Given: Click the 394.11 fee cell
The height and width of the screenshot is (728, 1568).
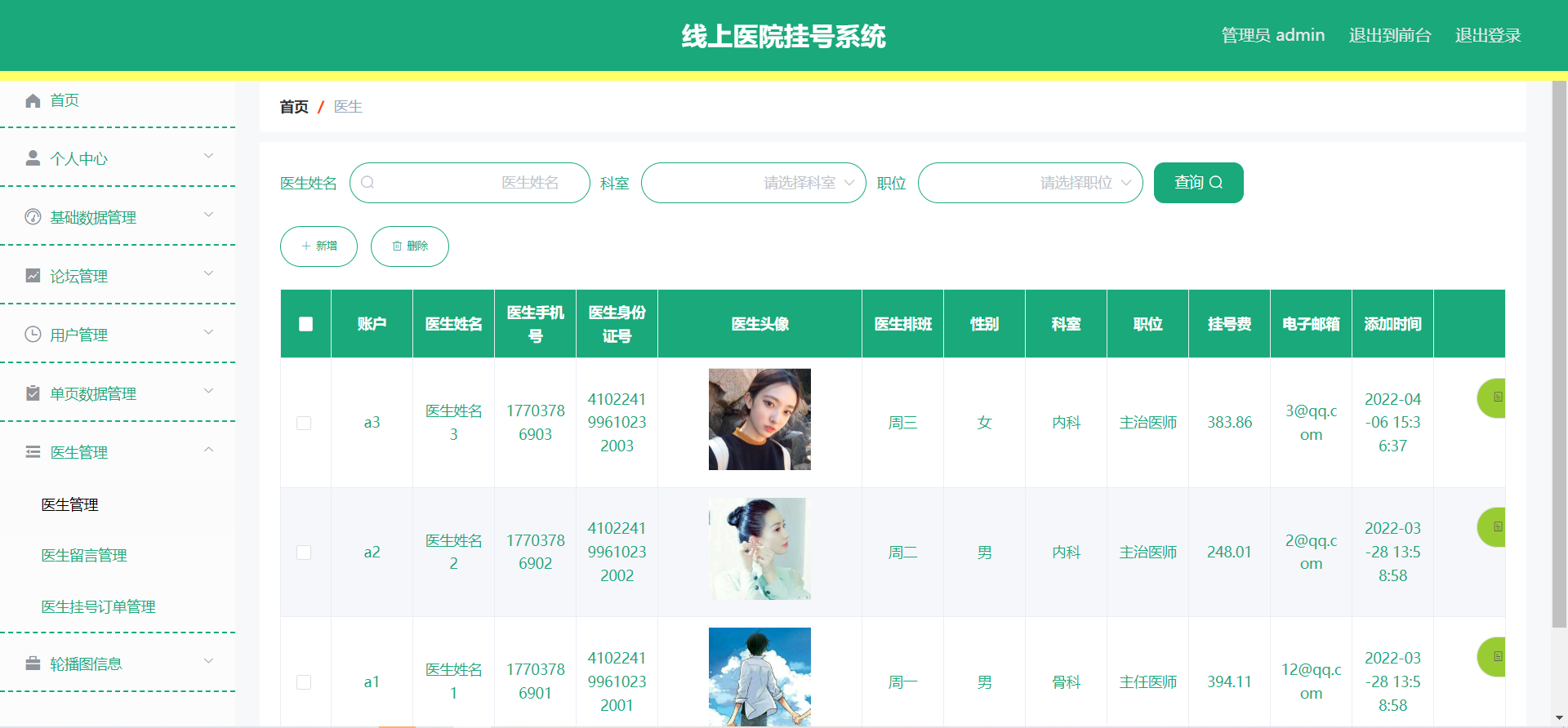Looking at the screenshot, I should pyautogui.click(x=1229, y=682).
